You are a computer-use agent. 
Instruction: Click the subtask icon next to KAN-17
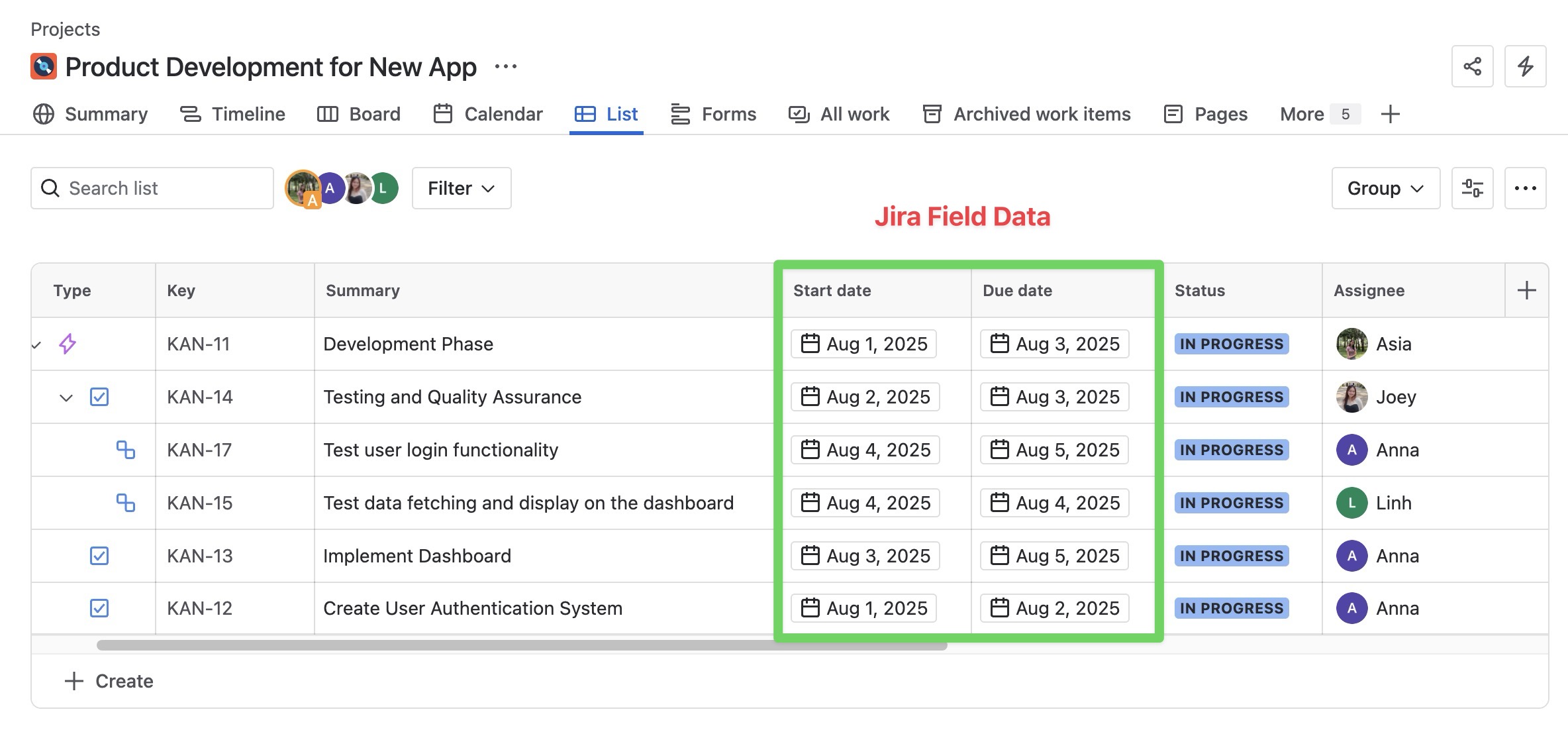click(x=125, y=450)
